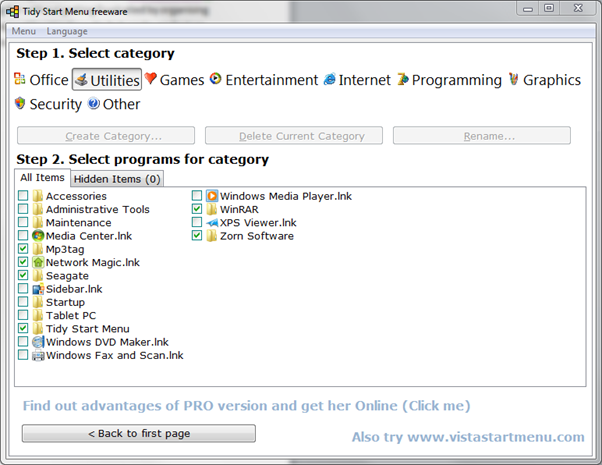Tick the Maintenance checkbox
The image size is (602, 465).
pos(23,222)
